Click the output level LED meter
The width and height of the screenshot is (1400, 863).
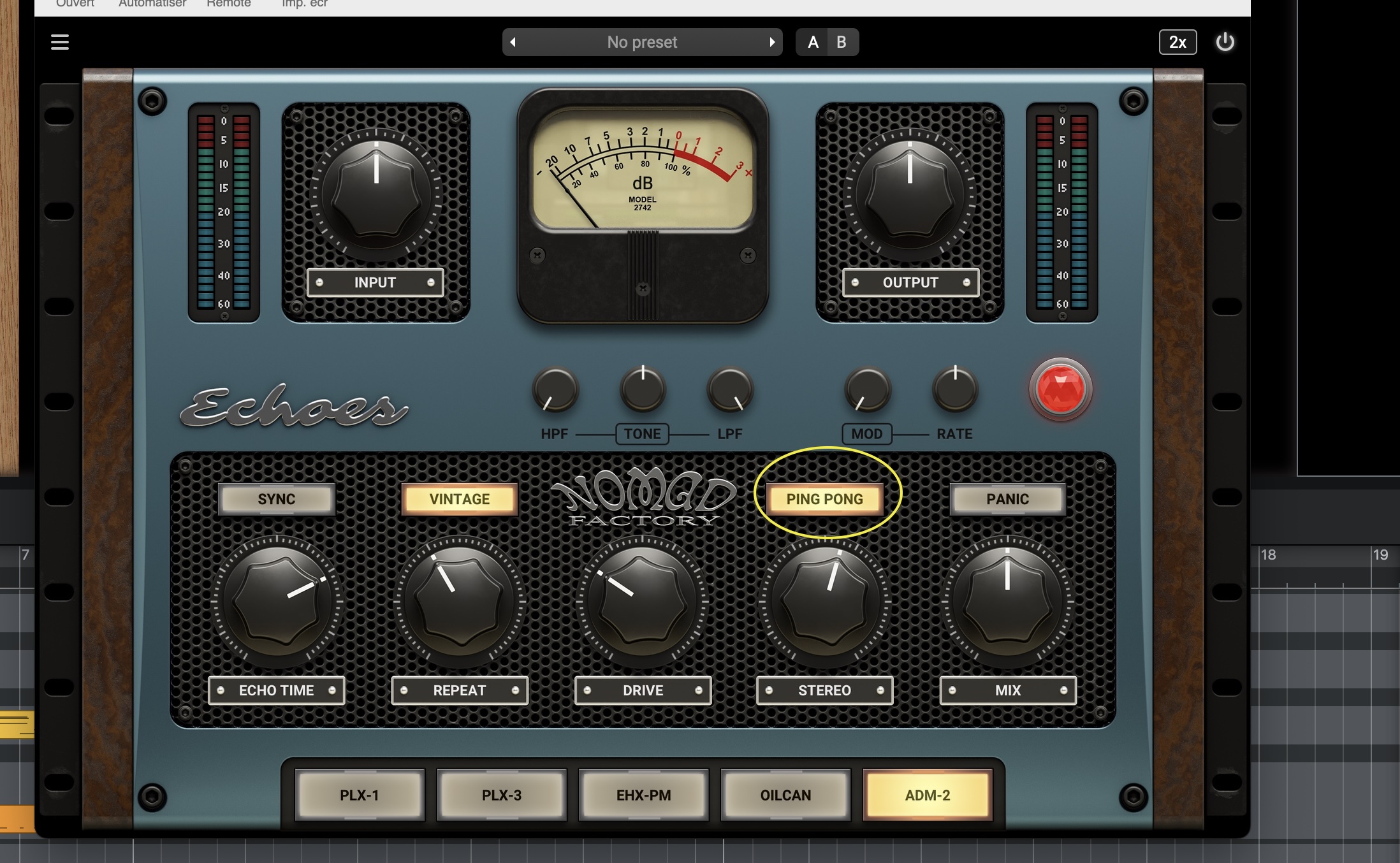pos(1062,212)
